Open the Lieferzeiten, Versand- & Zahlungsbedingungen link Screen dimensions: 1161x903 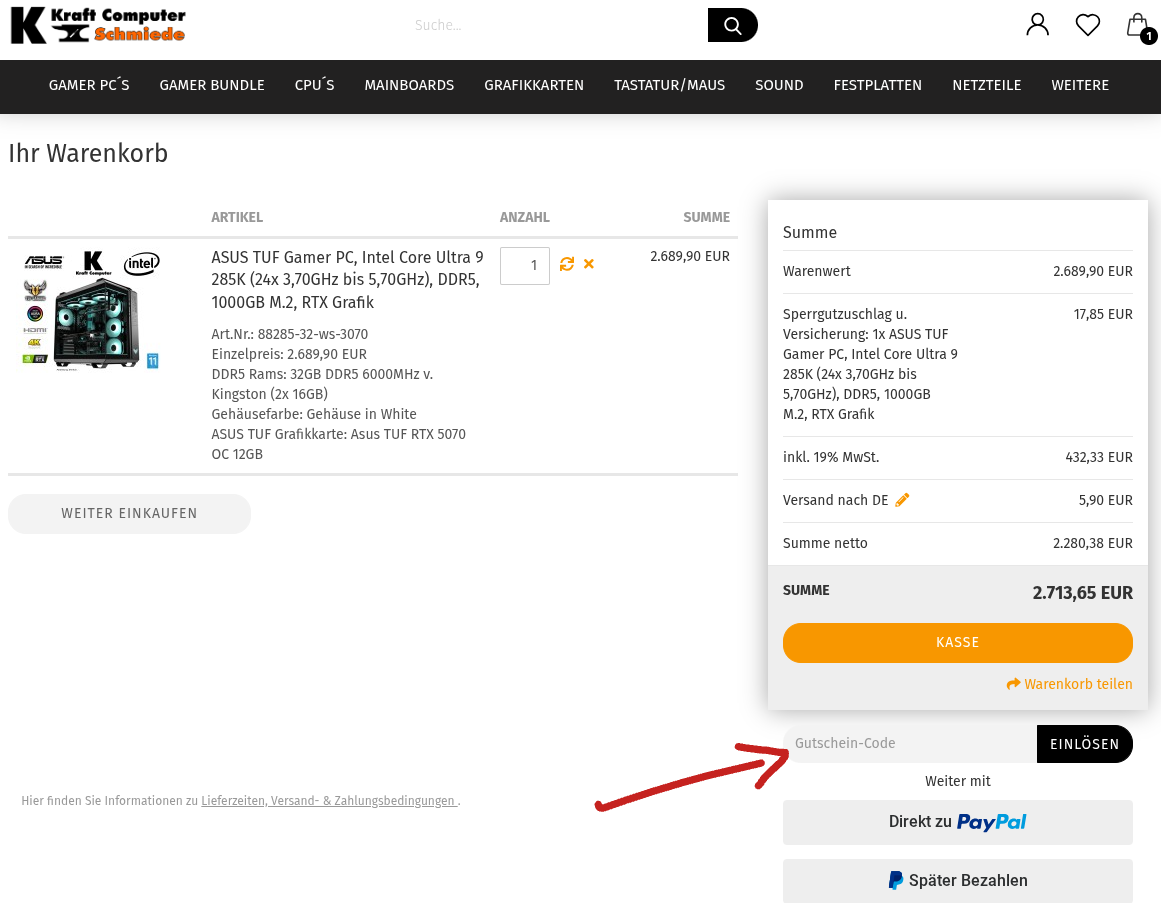[329, 801]
